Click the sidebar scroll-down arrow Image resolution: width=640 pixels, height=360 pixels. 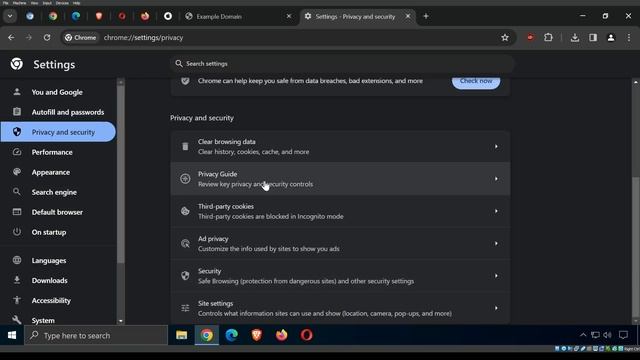120,321
